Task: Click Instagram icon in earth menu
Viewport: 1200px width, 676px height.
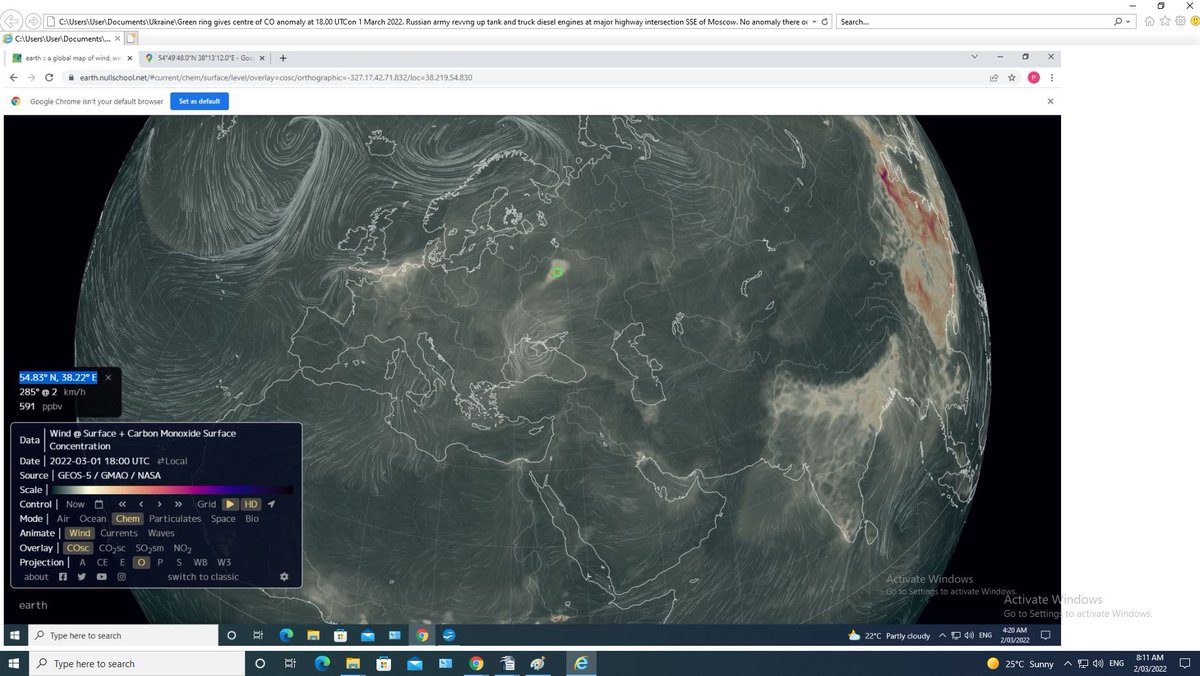Action: click(122, 577)
